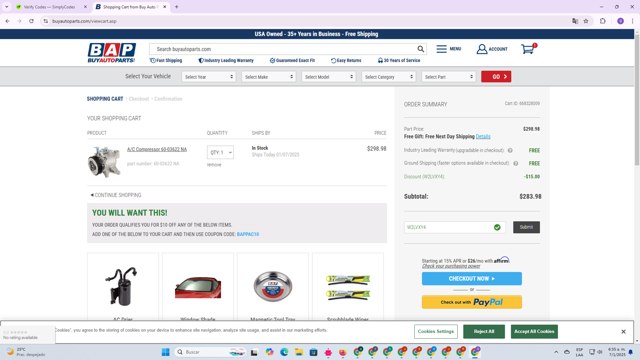Click the 30 Years of Service badge
This screenshot has height=360, width=640.
click(x=399, y=60)
